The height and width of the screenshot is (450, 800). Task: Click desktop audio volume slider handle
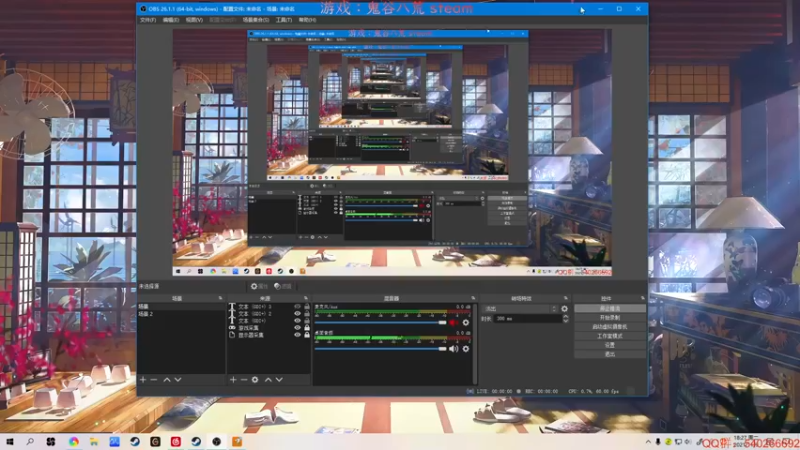(442, 348)
